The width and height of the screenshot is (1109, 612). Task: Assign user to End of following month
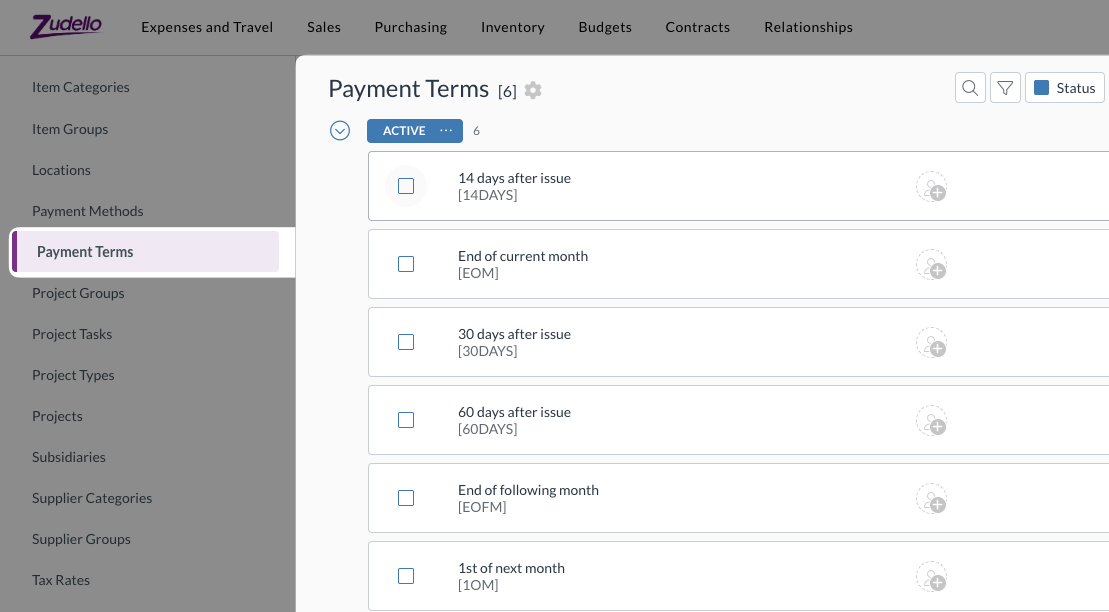[x=931, y=499]
